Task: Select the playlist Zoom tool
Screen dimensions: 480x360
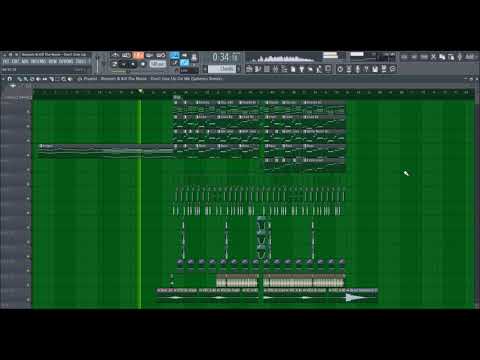Action: pos(64,79)
